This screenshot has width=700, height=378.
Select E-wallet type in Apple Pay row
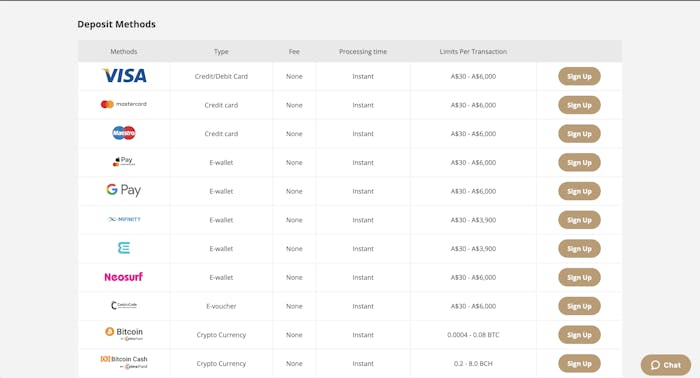click(x=221, y=162)
